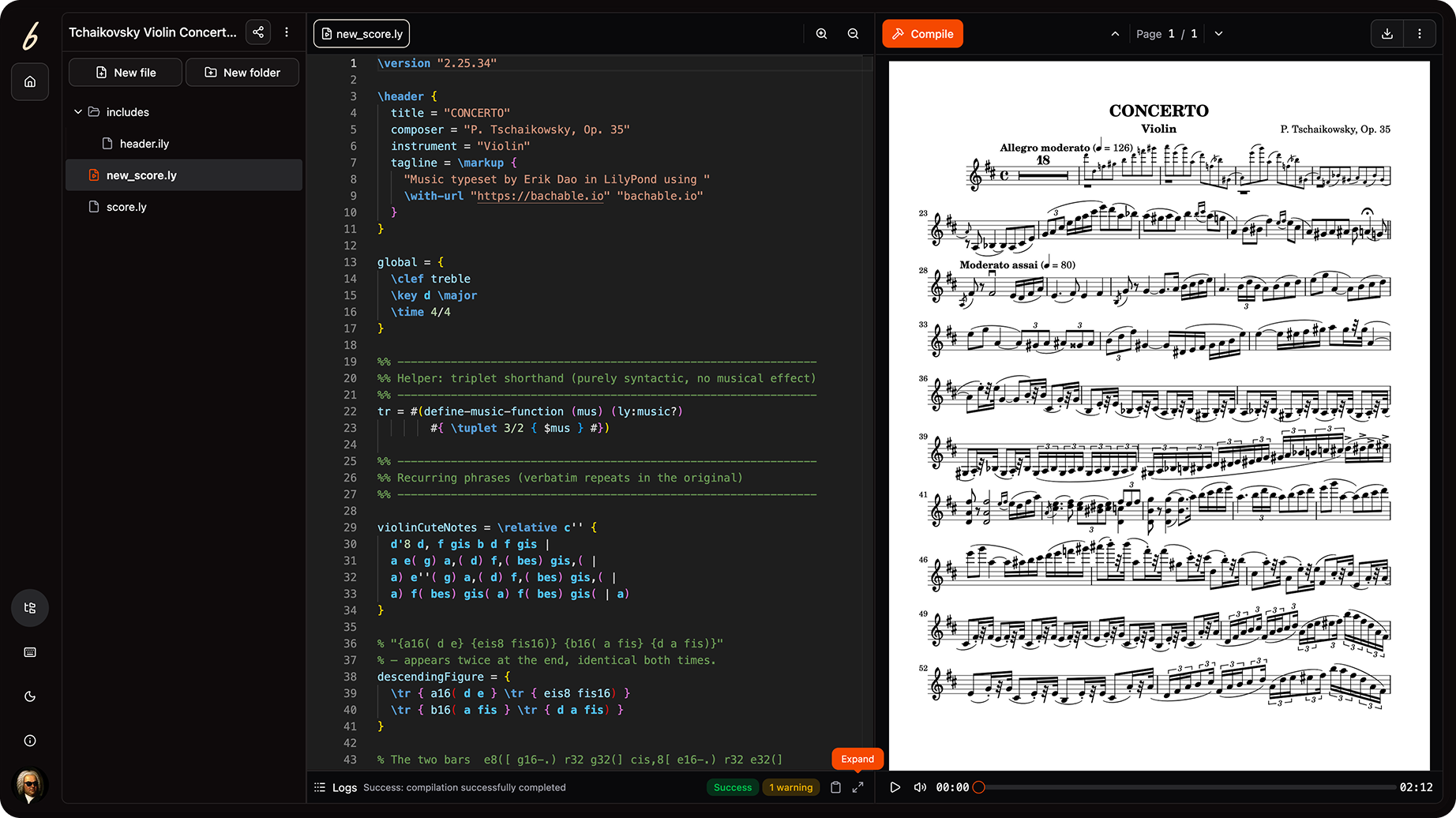Click the Compile button
Screen dimensions: 1456x818
pos(922,34)
